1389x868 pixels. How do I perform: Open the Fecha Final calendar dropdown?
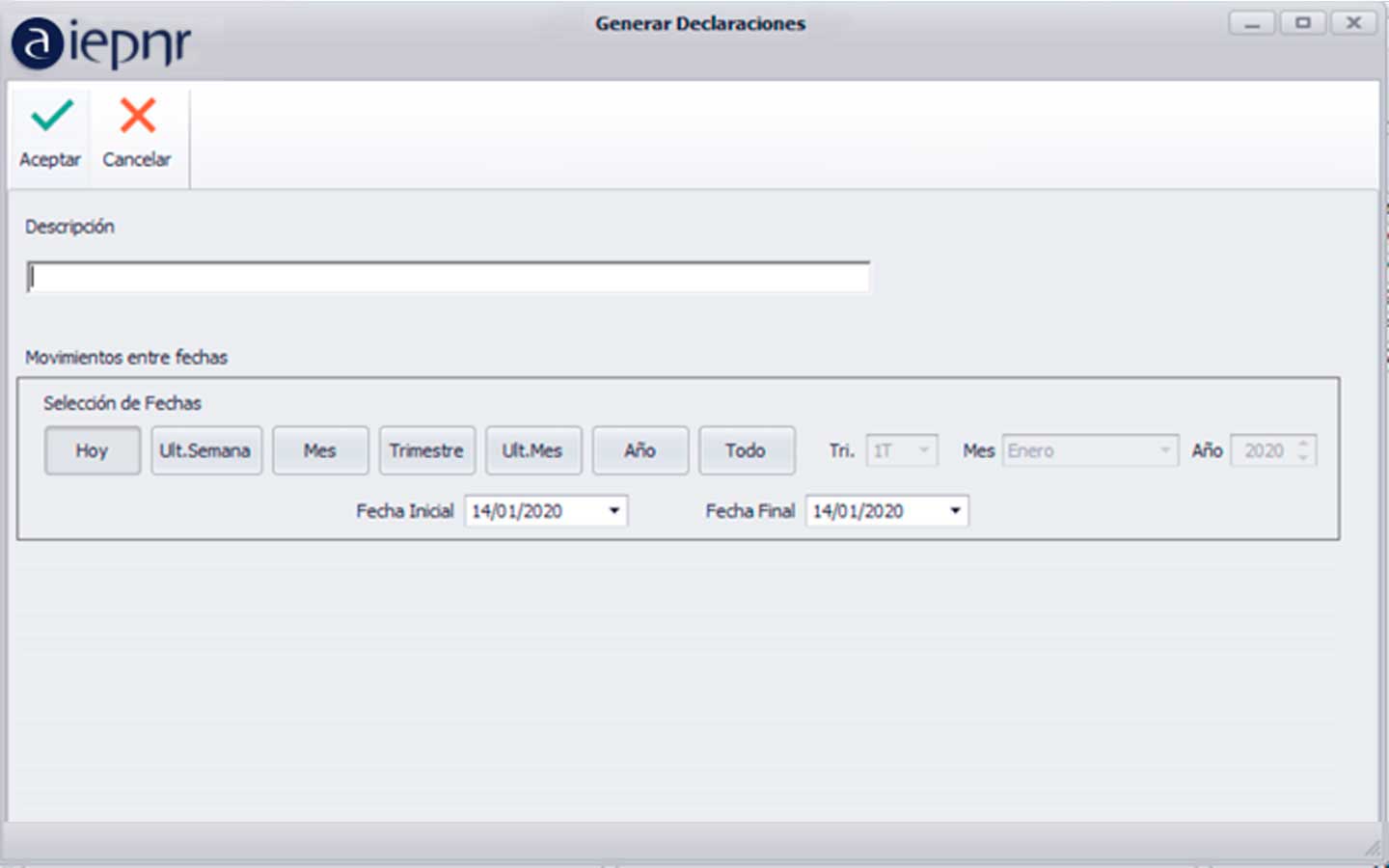click(955, 511)
